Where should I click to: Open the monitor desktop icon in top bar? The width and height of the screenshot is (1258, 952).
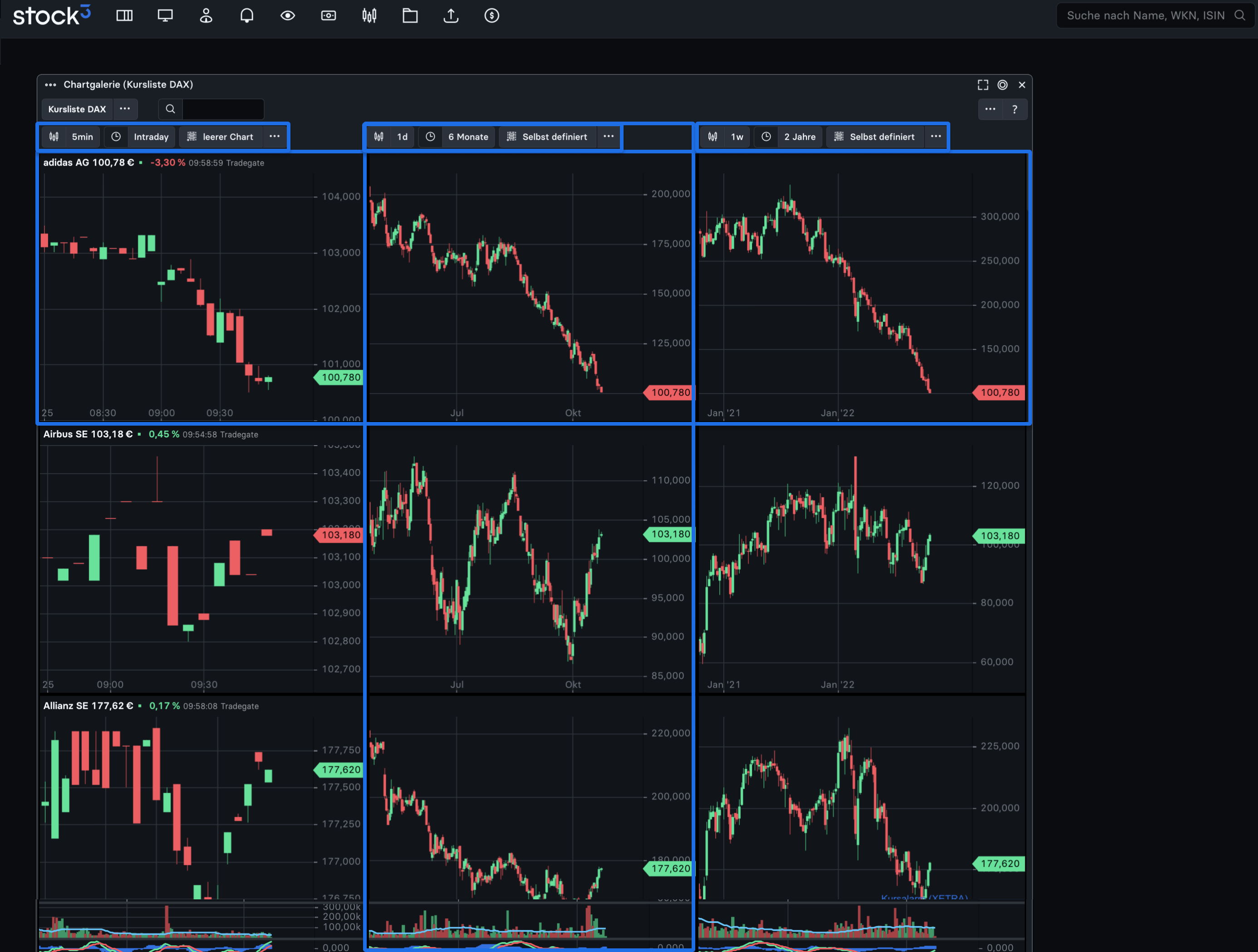point(166,16)
